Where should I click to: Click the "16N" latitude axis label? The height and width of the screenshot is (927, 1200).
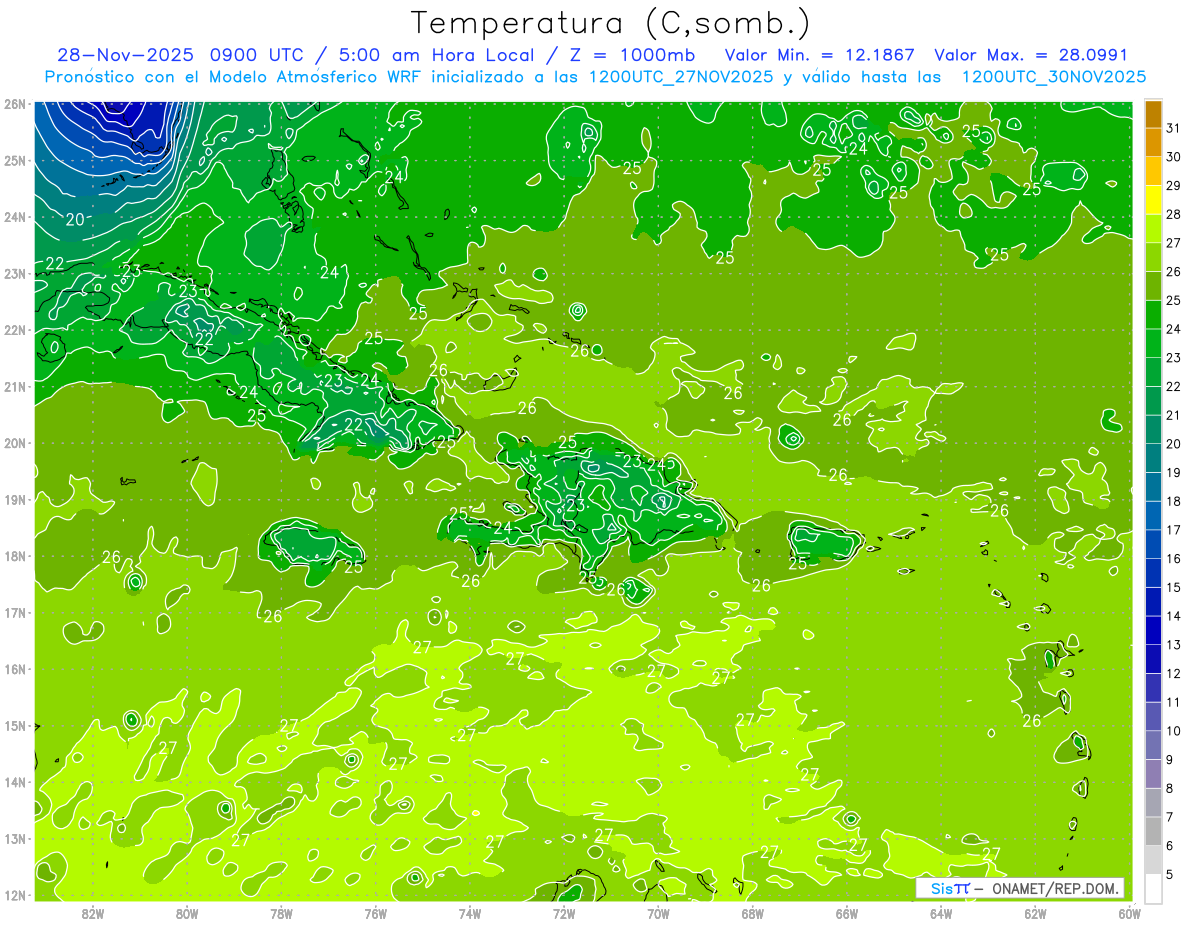pos(14,669)
